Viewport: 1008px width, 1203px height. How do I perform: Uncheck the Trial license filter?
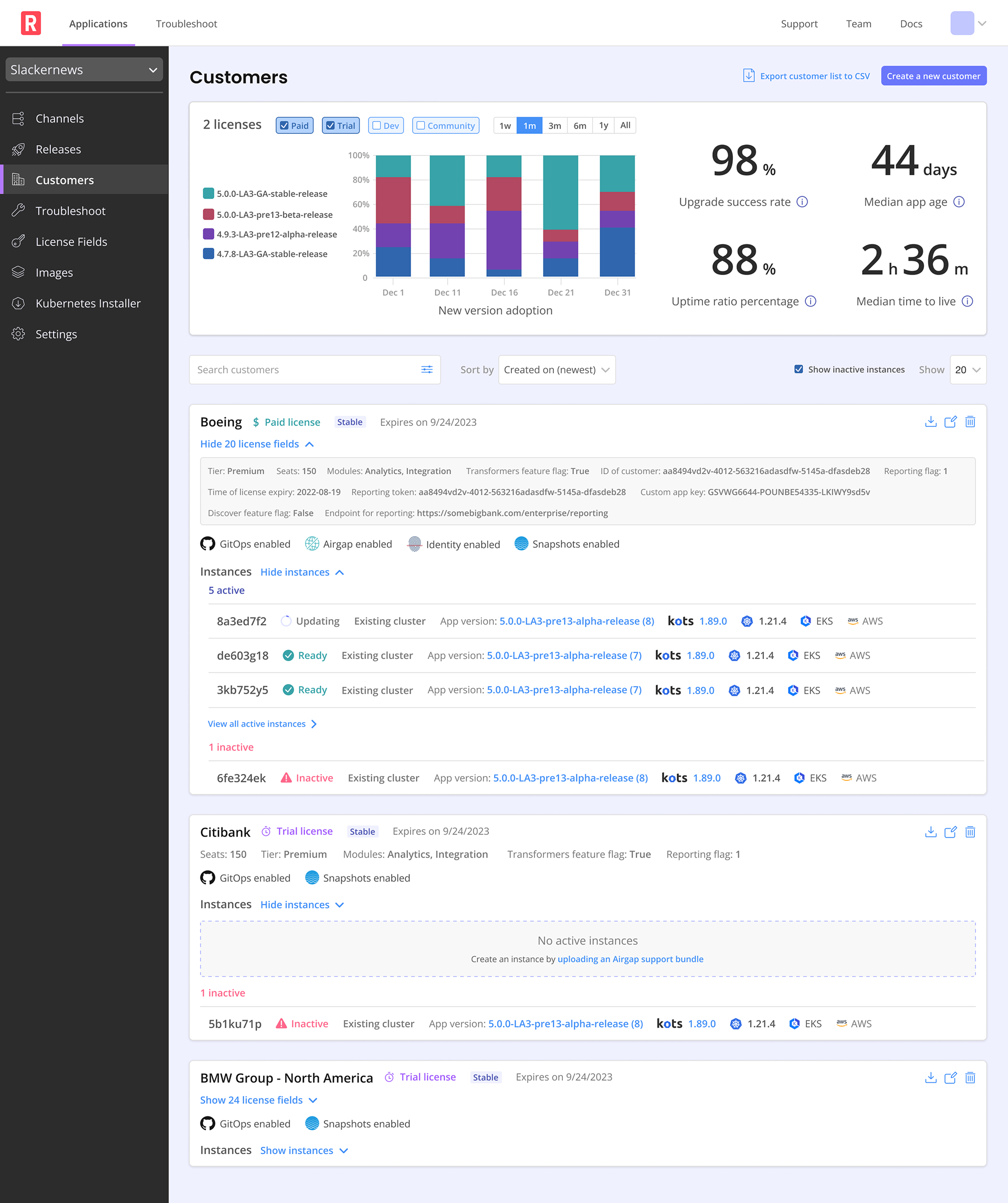341,125
